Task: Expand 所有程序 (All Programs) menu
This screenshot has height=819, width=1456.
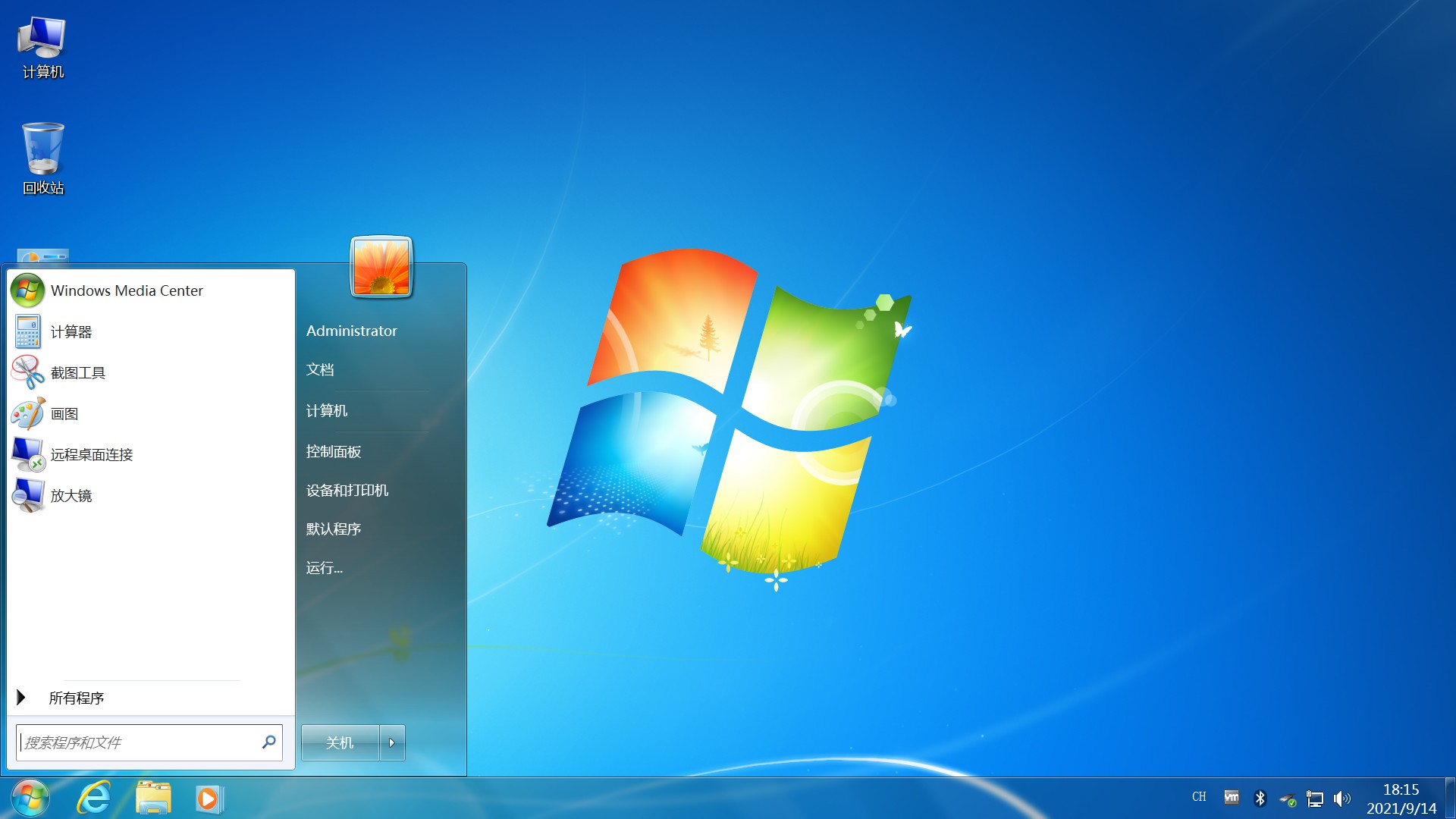Action: pyautogui.click(x=76, y=697)
